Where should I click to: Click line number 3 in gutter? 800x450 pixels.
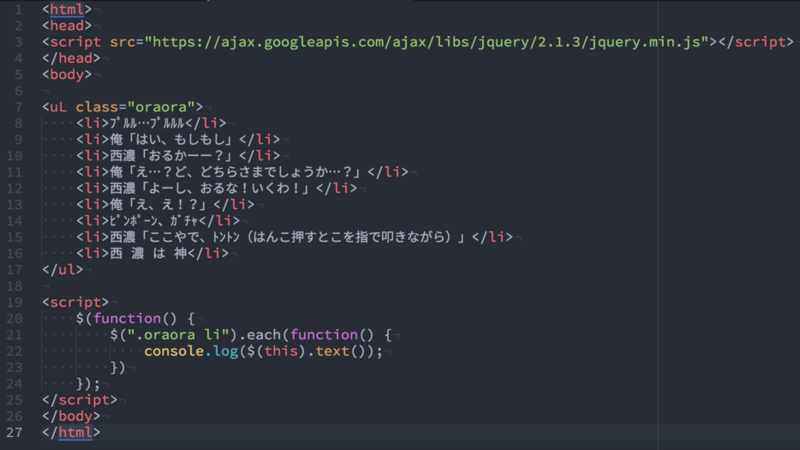[18, 42]
